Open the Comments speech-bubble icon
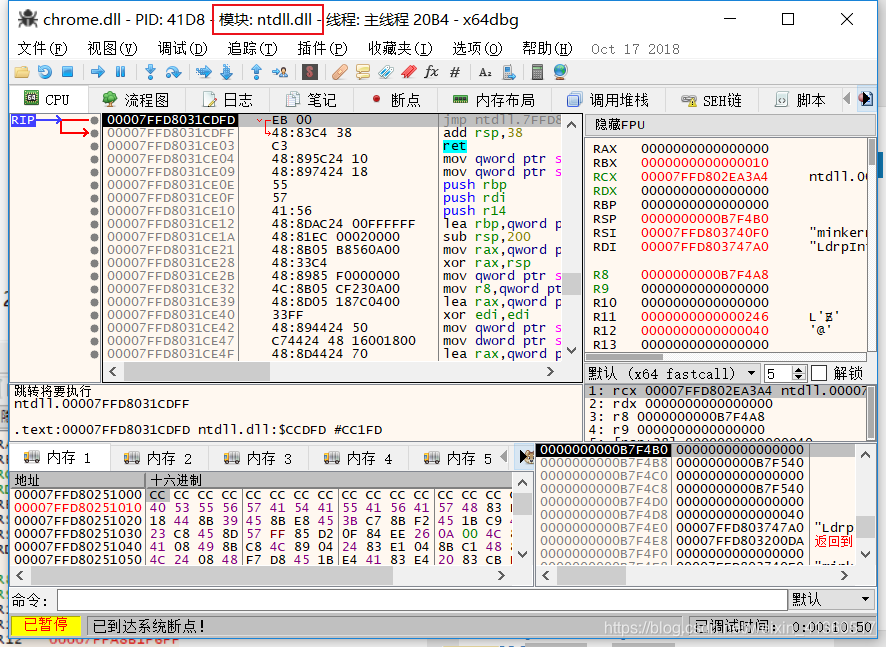Screen dimensions: 886x647 pos(363,72)
